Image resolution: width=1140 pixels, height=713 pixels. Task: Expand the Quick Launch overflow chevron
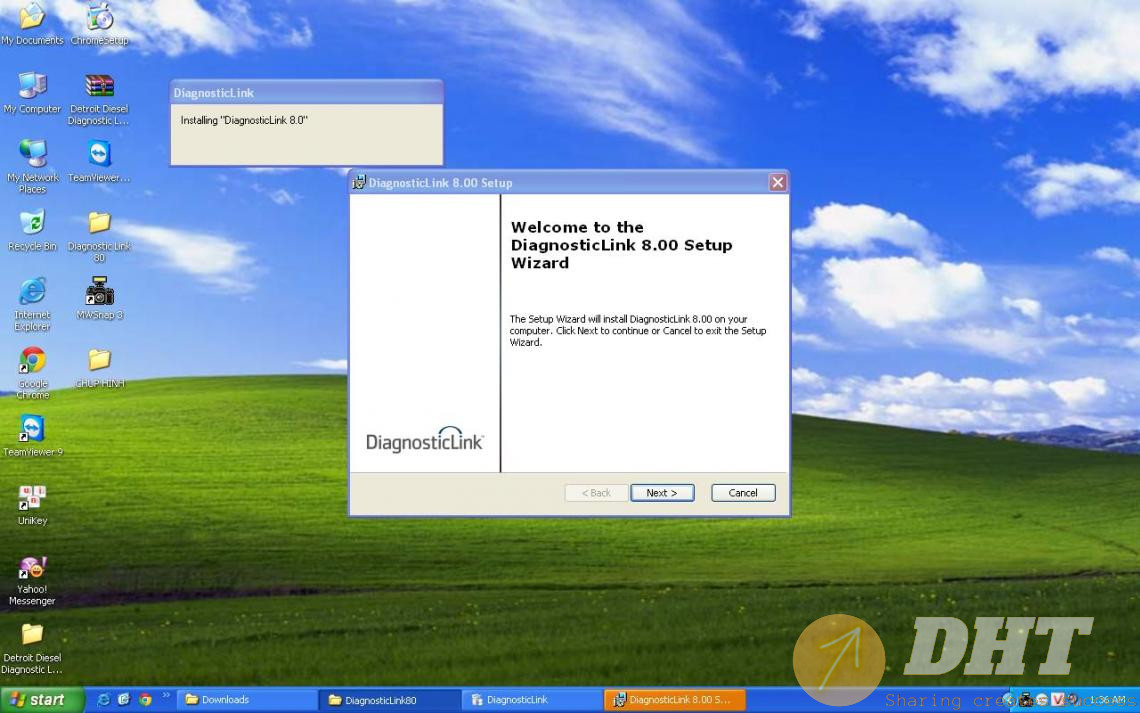166,695
